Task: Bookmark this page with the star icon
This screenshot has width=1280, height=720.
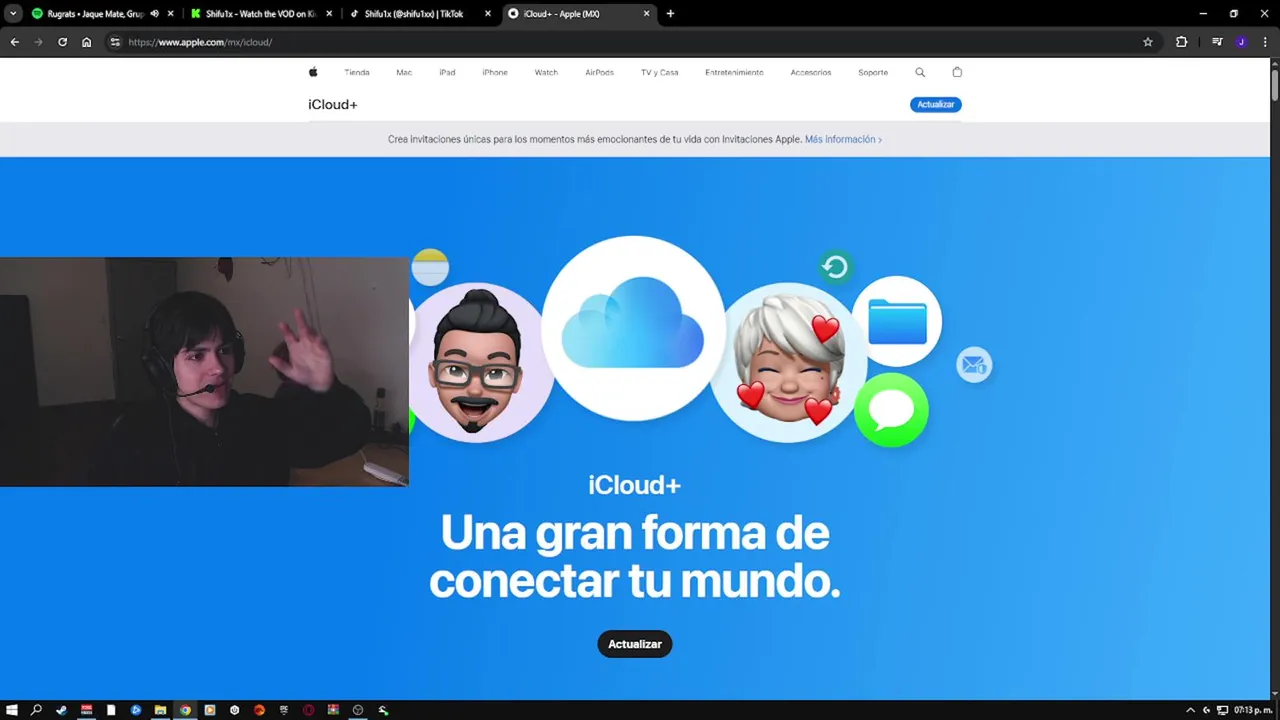Action: (x=1148, y=42)
